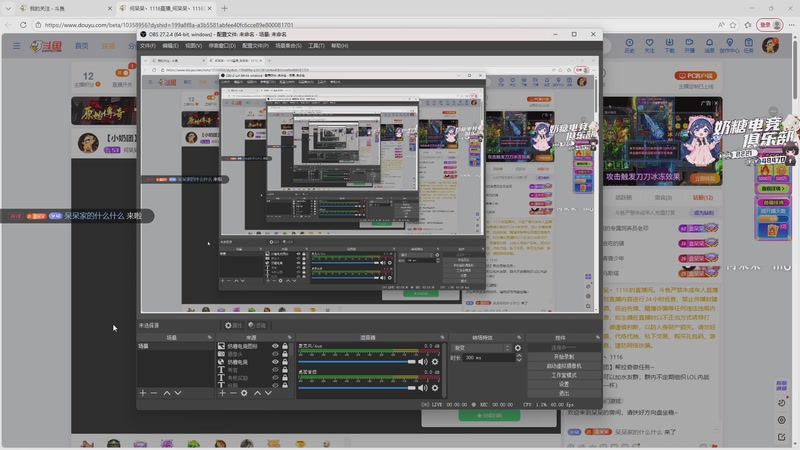Open OBS 编辑(E) menu

pyautogui.click(x=170, y=46)
